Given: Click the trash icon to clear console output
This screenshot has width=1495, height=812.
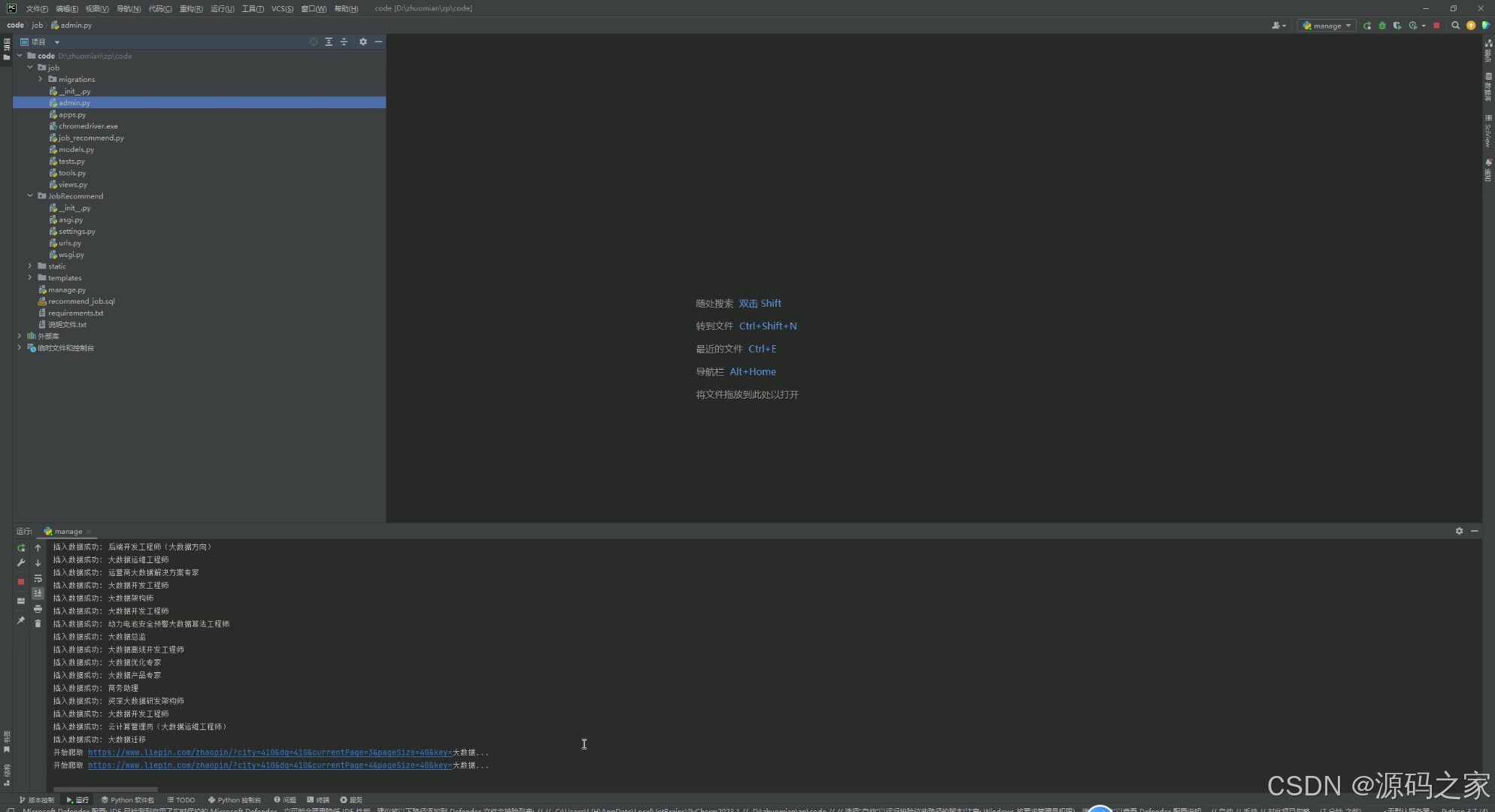Looking at the screenshot, I should 38,624.
